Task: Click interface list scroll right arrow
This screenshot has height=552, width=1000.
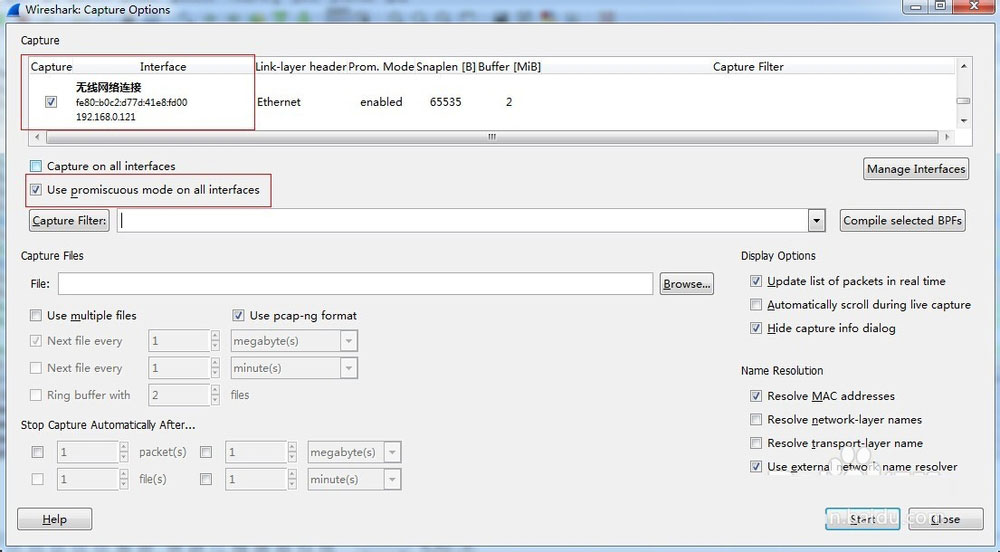Action: point(947,137)
